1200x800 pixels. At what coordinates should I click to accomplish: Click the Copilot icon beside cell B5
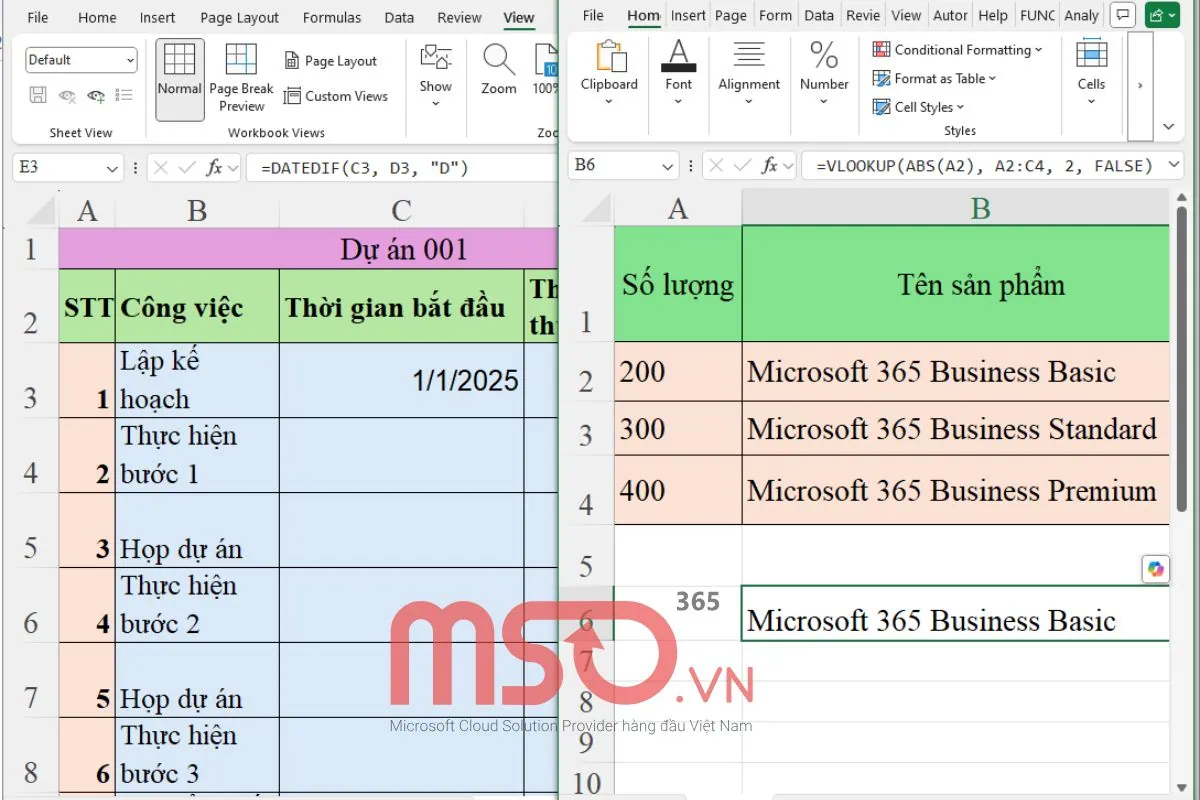click(1156, 568)
